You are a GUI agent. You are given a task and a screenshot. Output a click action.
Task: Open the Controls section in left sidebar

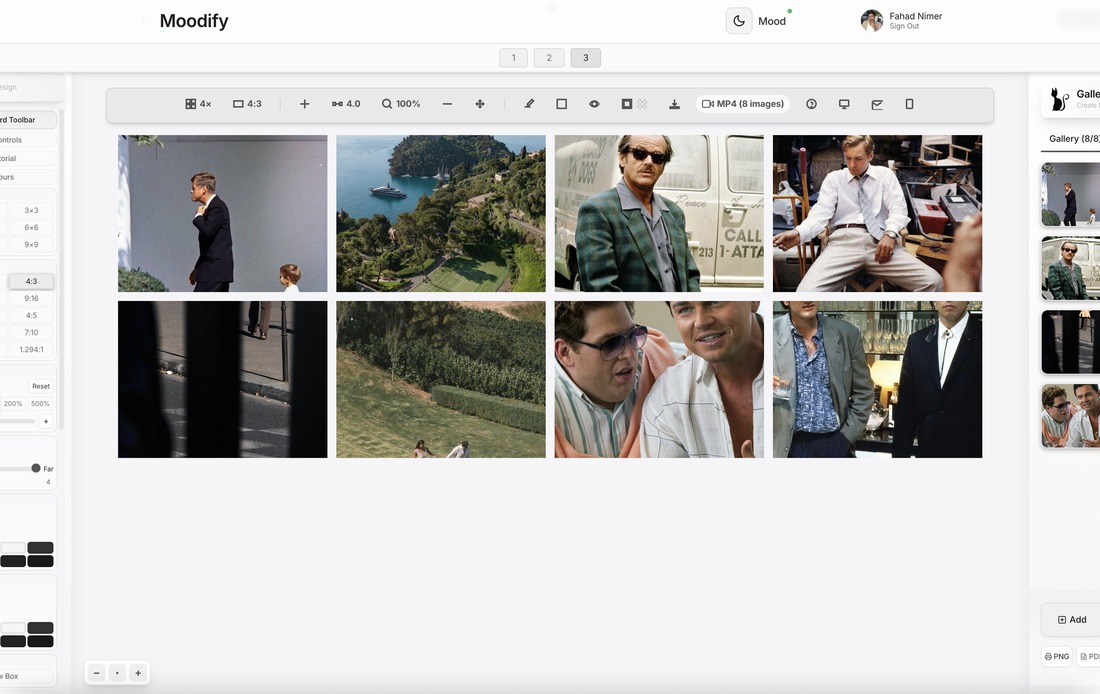pos(27,140)
